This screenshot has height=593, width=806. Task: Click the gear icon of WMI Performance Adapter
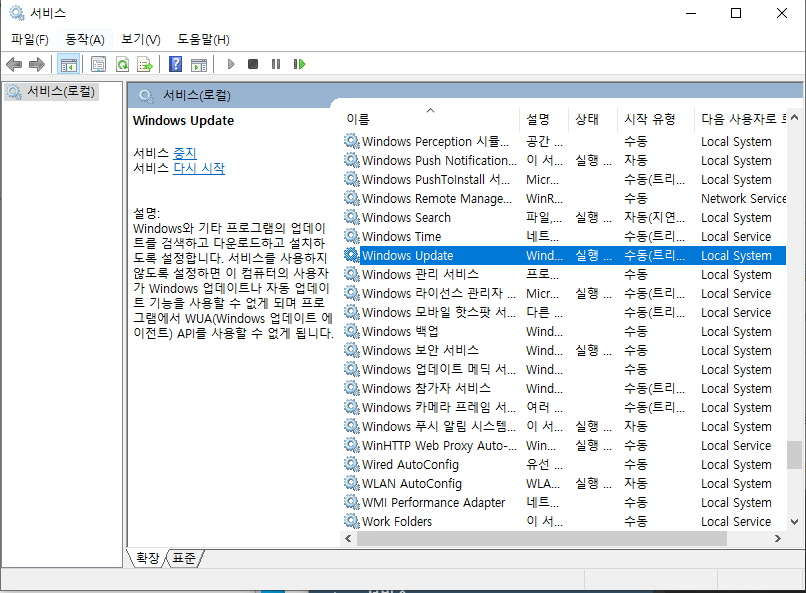[352, 503]
